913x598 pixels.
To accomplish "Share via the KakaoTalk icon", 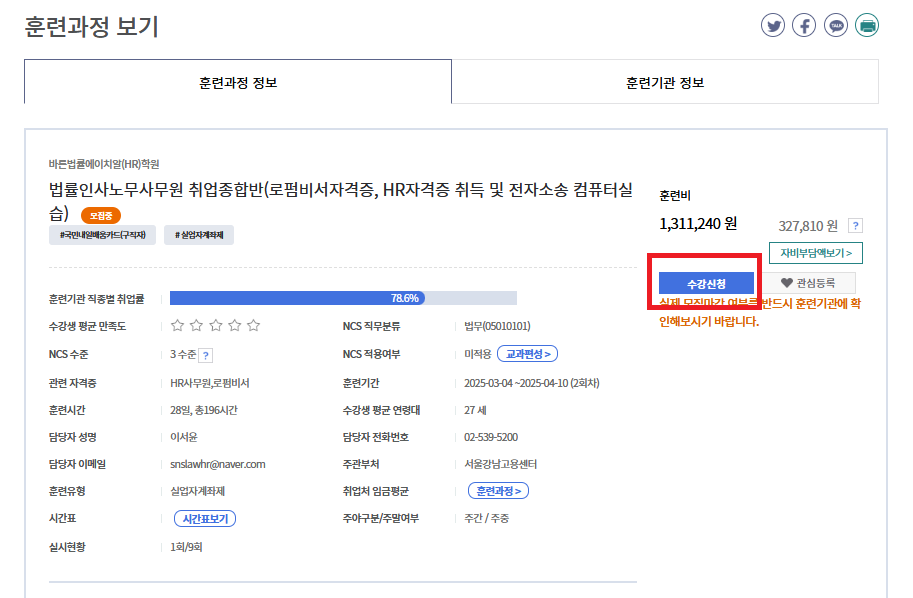I will [x=836, y=26].
